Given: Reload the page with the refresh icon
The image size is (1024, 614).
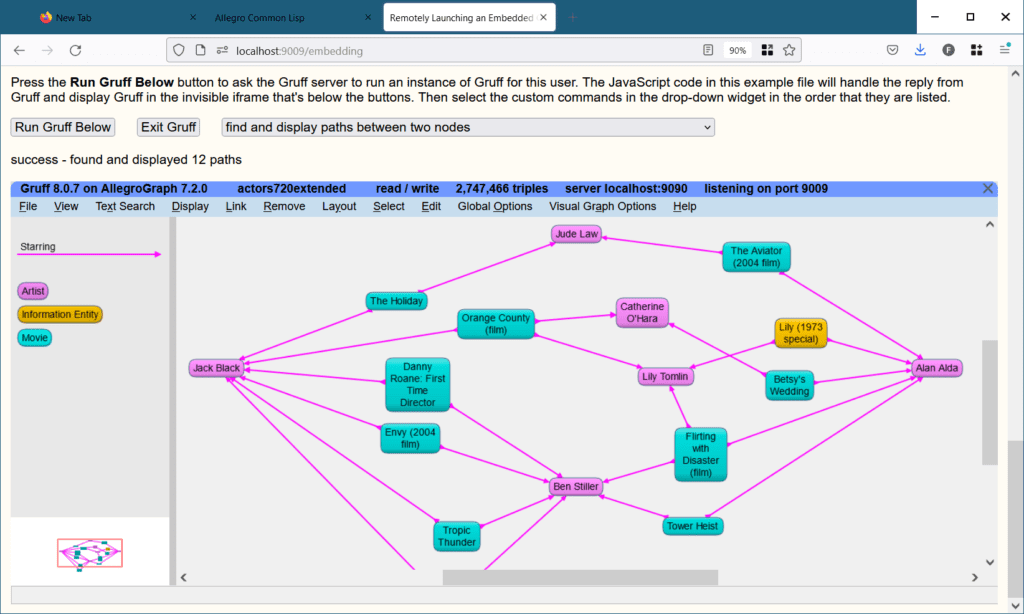Looking at the screenshot, I should (x=75, y=50).
